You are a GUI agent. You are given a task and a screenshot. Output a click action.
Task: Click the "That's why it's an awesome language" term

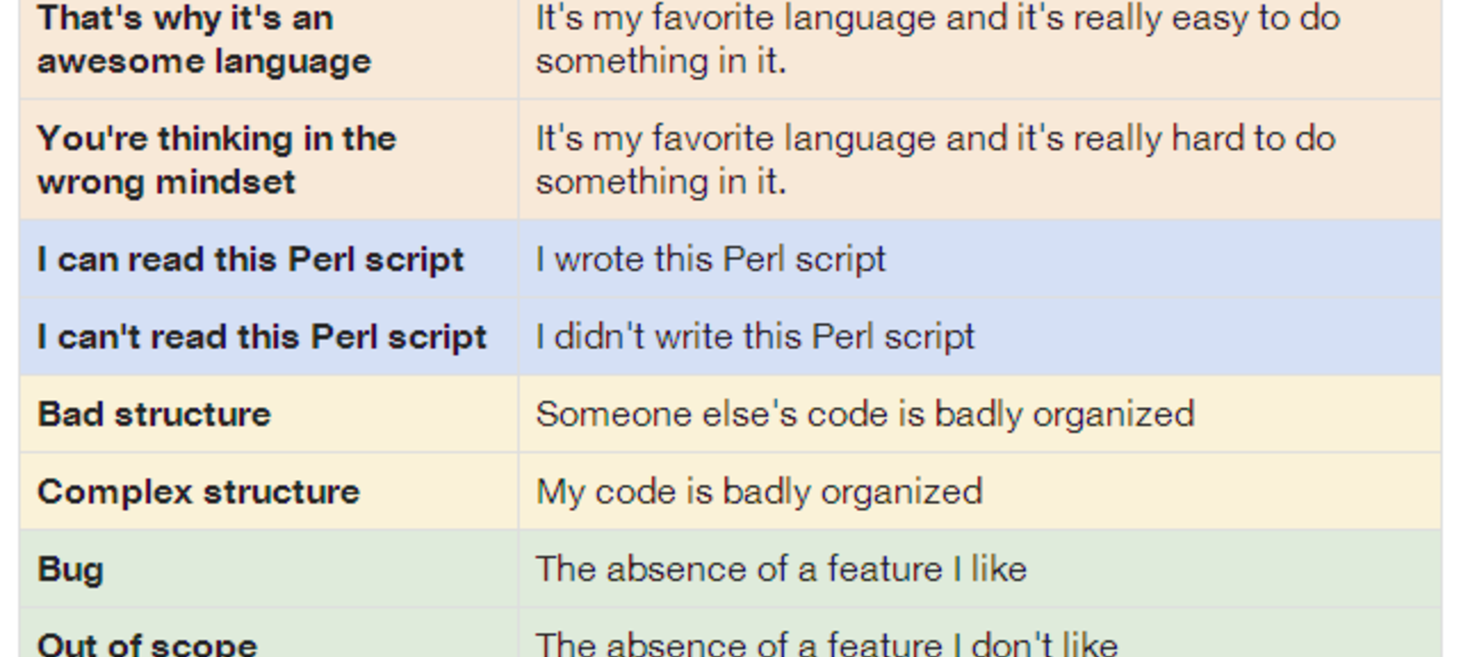203,40
